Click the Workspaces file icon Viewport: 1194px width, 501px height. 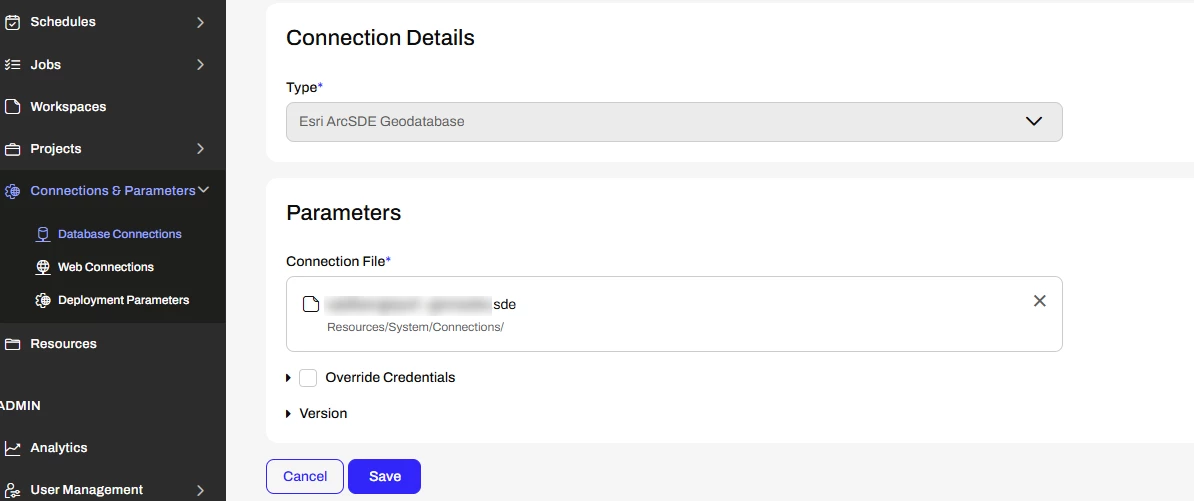click(x=13, y=107)
